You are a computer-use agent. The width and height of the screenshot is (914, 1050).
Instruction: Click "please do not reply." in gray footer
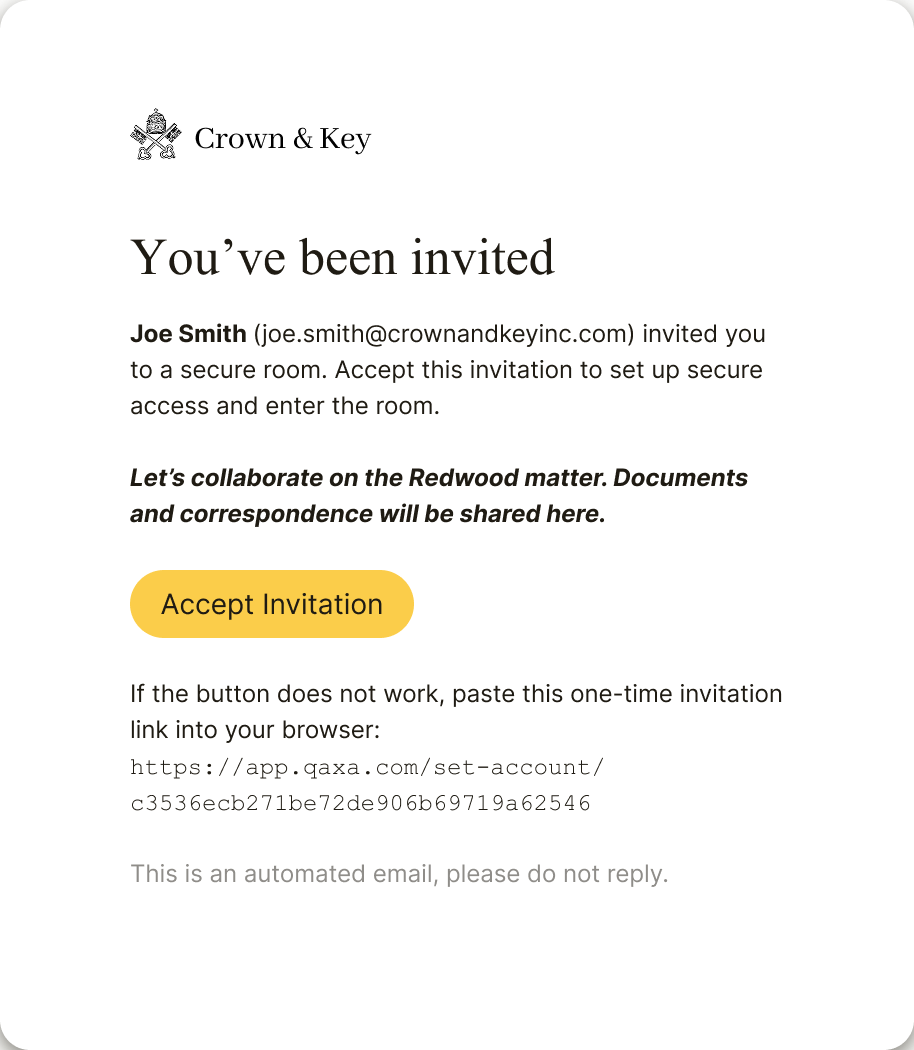click(557, 874)
